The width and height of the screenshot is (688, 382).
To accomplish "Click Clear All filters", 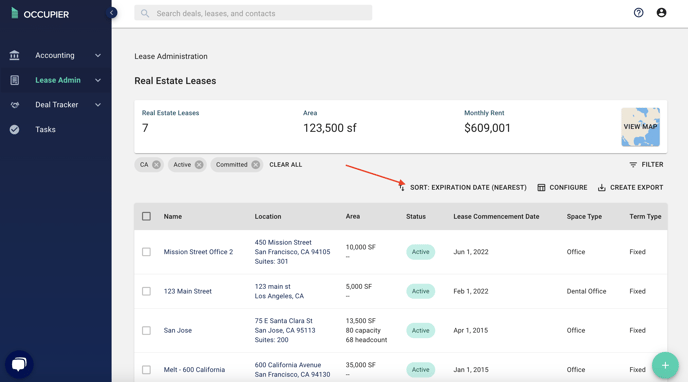I will (286, 164).
